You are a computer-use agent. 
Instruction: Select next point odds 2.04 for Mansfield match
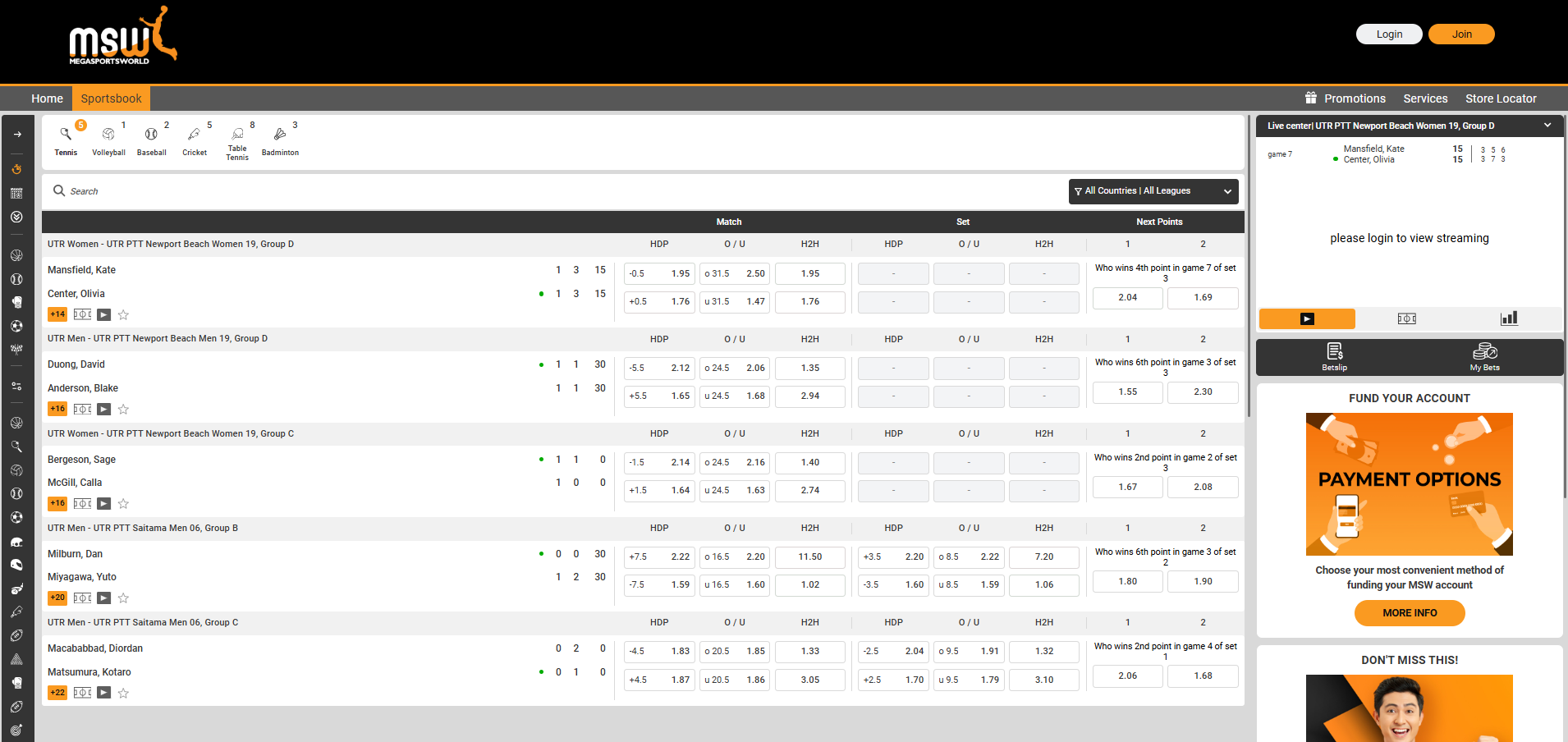[x=1128, y=298]
